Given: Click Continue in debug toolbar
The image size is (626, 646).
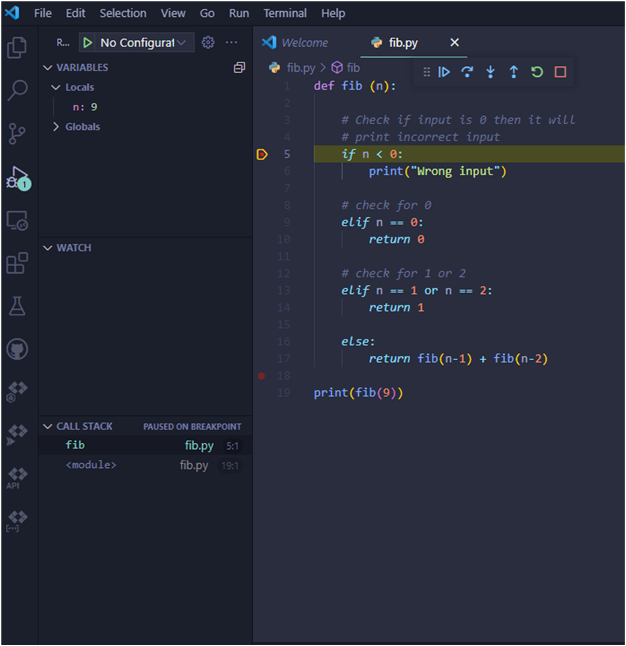Looking at the screenshot, I should point(444,72).
